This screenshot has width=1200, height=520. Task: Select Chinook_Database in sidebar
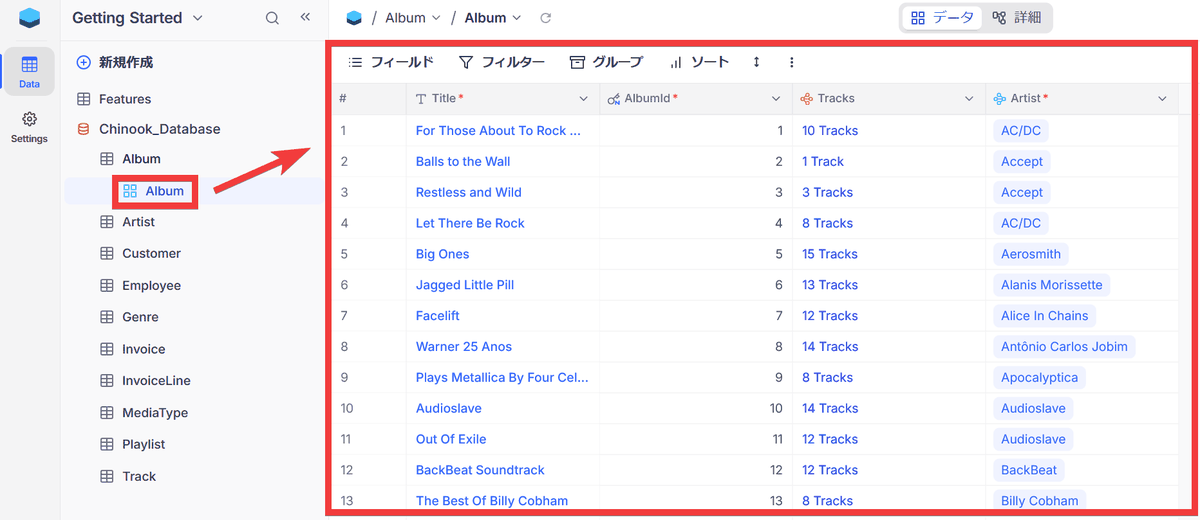pyautogui.click(x=159, y=129)
